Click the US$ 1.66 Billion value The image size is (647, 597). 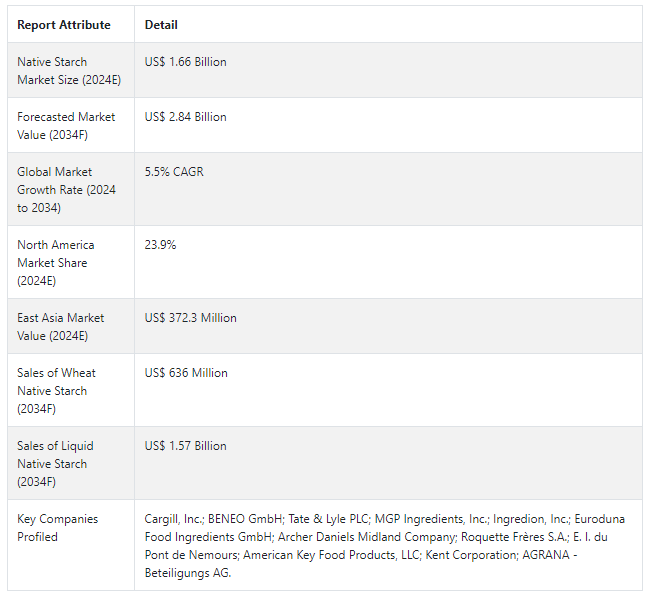point(186,62)
